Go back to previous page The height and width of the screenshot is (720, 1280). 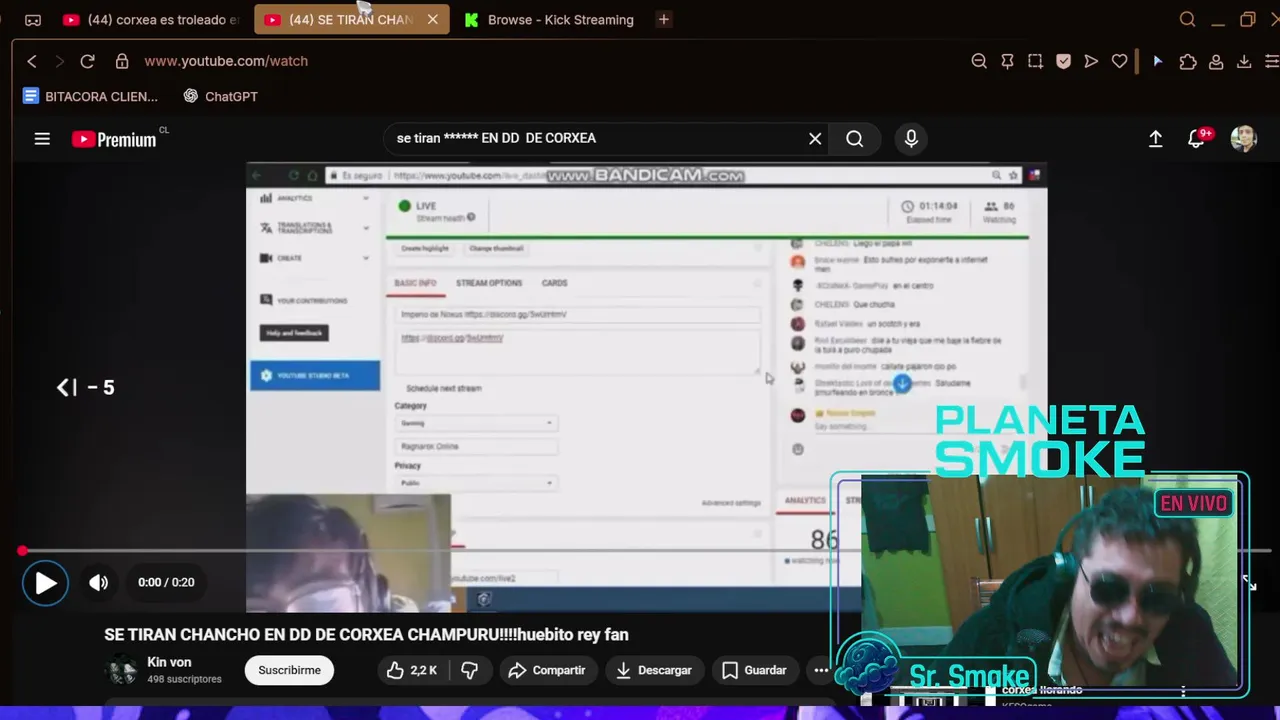32,61
